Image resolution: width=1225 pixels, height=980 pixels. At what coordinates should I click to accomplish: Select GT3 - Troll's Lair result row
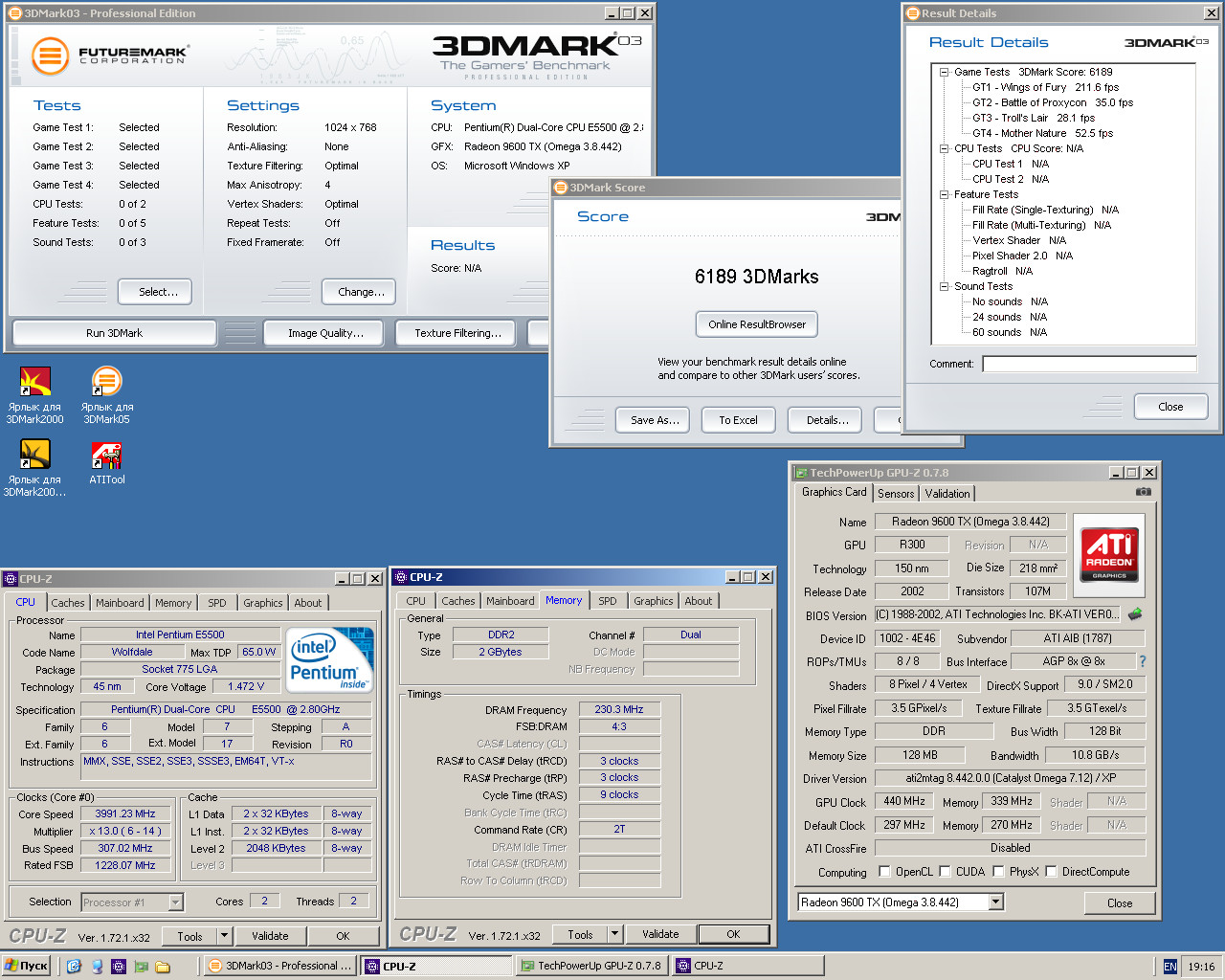[x=1034, y=118]
